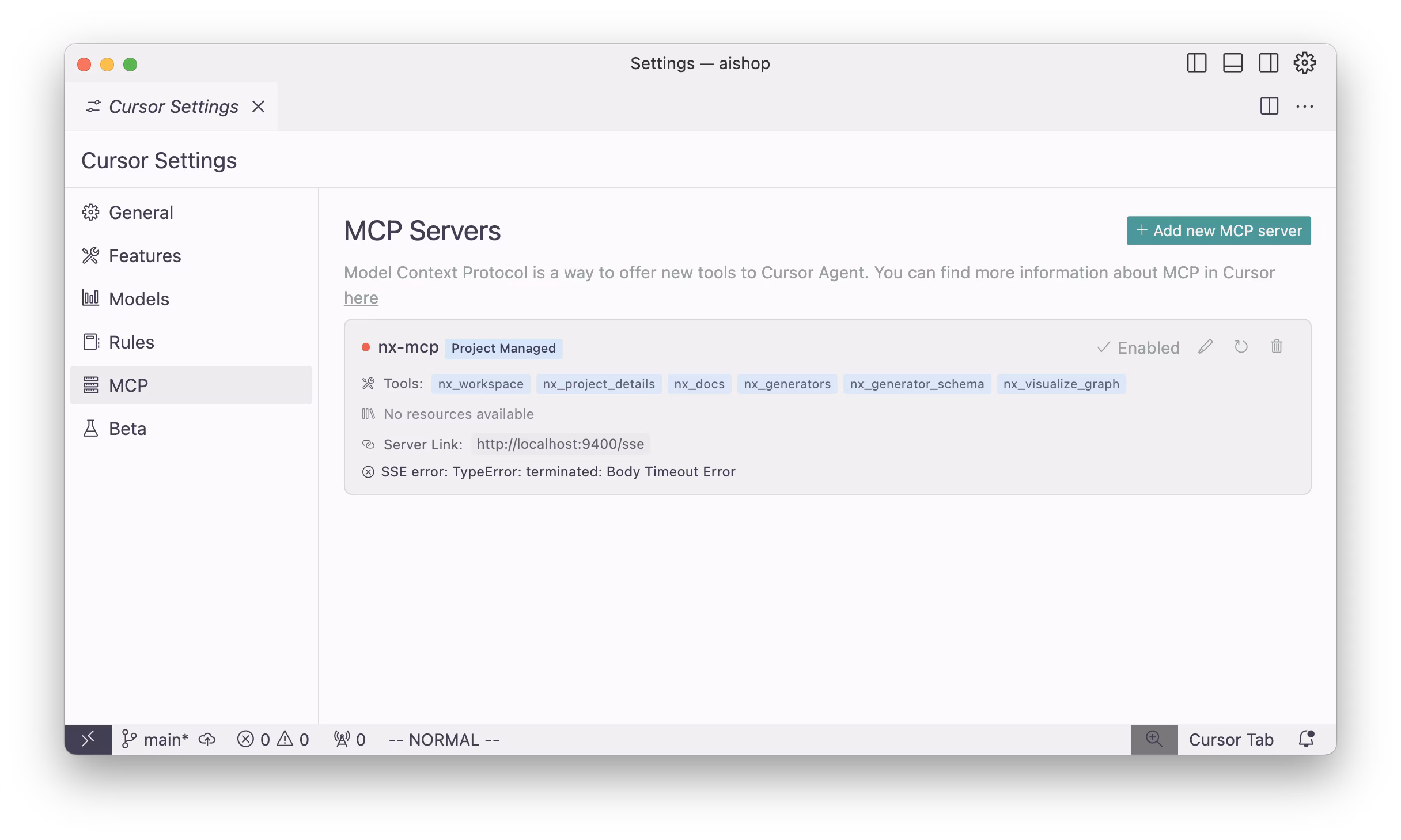The image size is (1401, 840).
Task: Delete the nx-mcp server
Action: [1277, 347]
